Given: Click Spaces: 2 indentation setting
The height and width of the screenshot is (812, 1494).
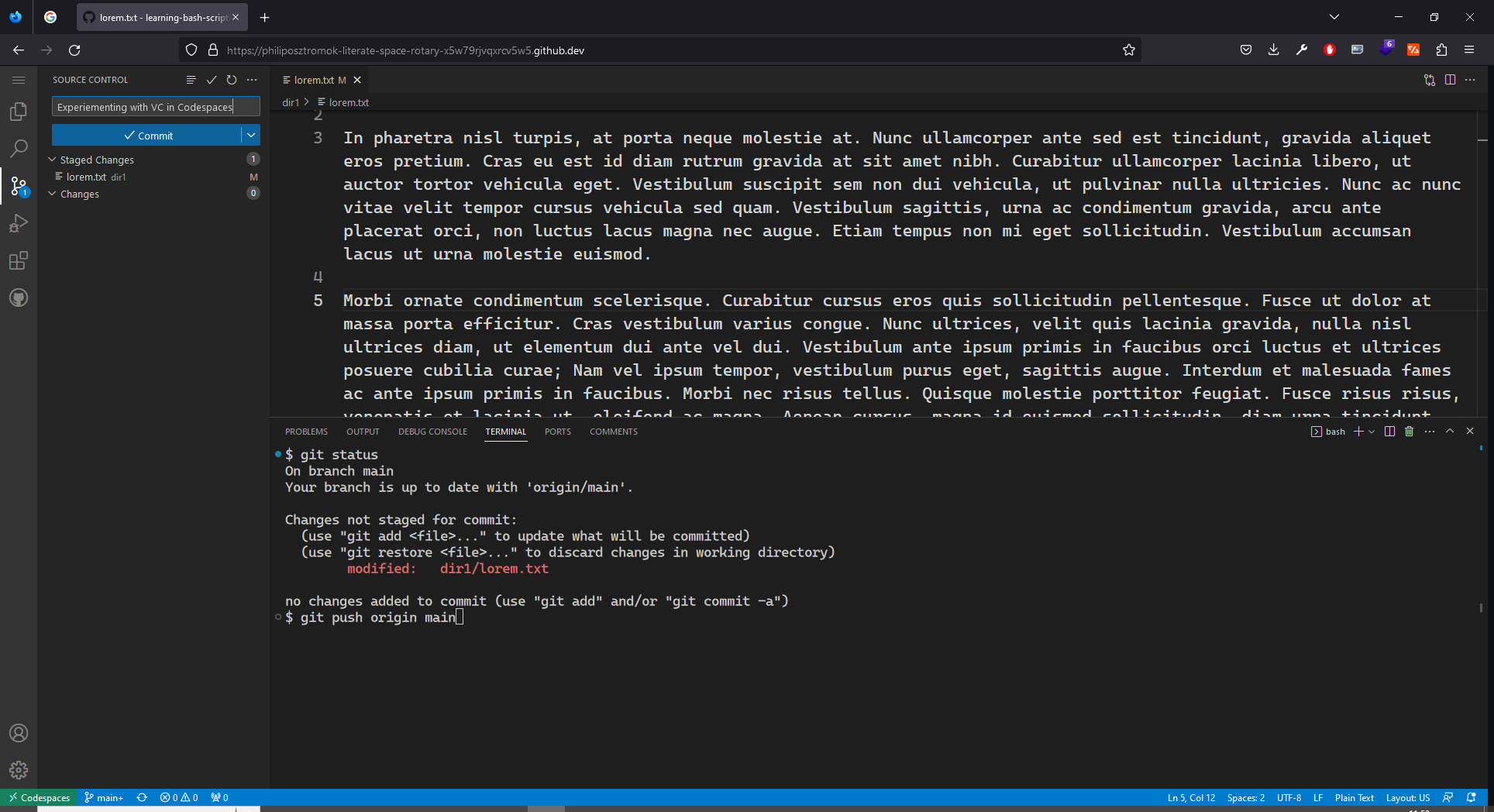Looking at the screenshot, I should pos(1246,797).
